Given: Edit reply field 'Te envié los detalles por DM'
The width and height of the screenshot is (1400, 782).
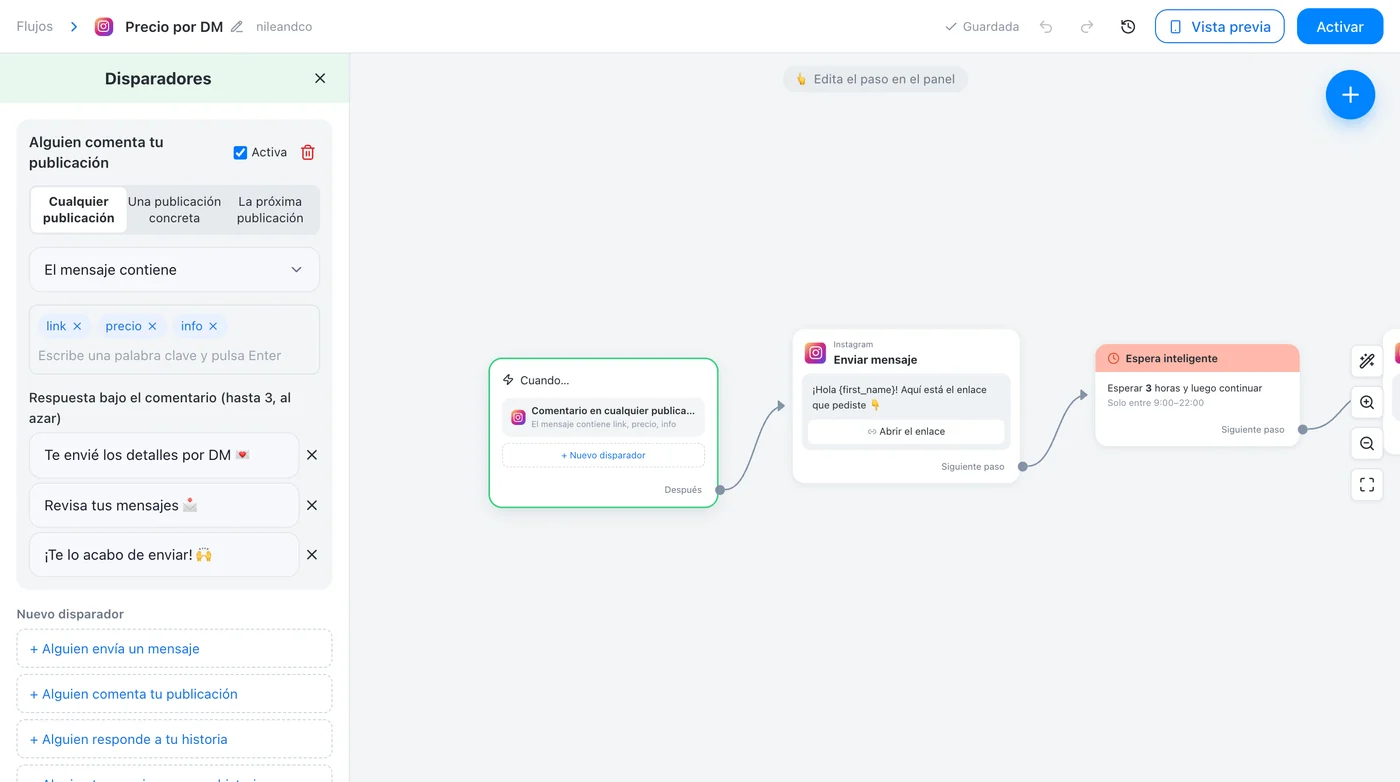Looking at the screenshot, I should 164,455.
